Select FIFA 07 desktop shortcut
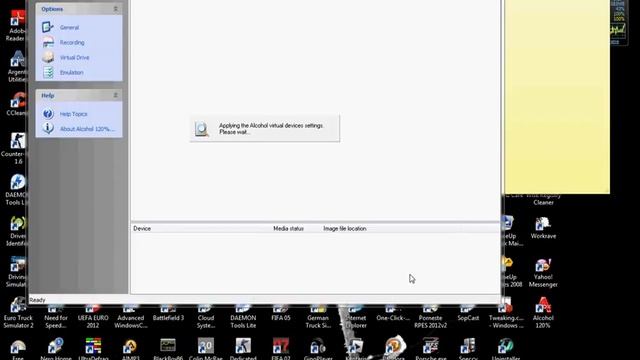Screen dimensions: 640x360 [x=281, y=349]
